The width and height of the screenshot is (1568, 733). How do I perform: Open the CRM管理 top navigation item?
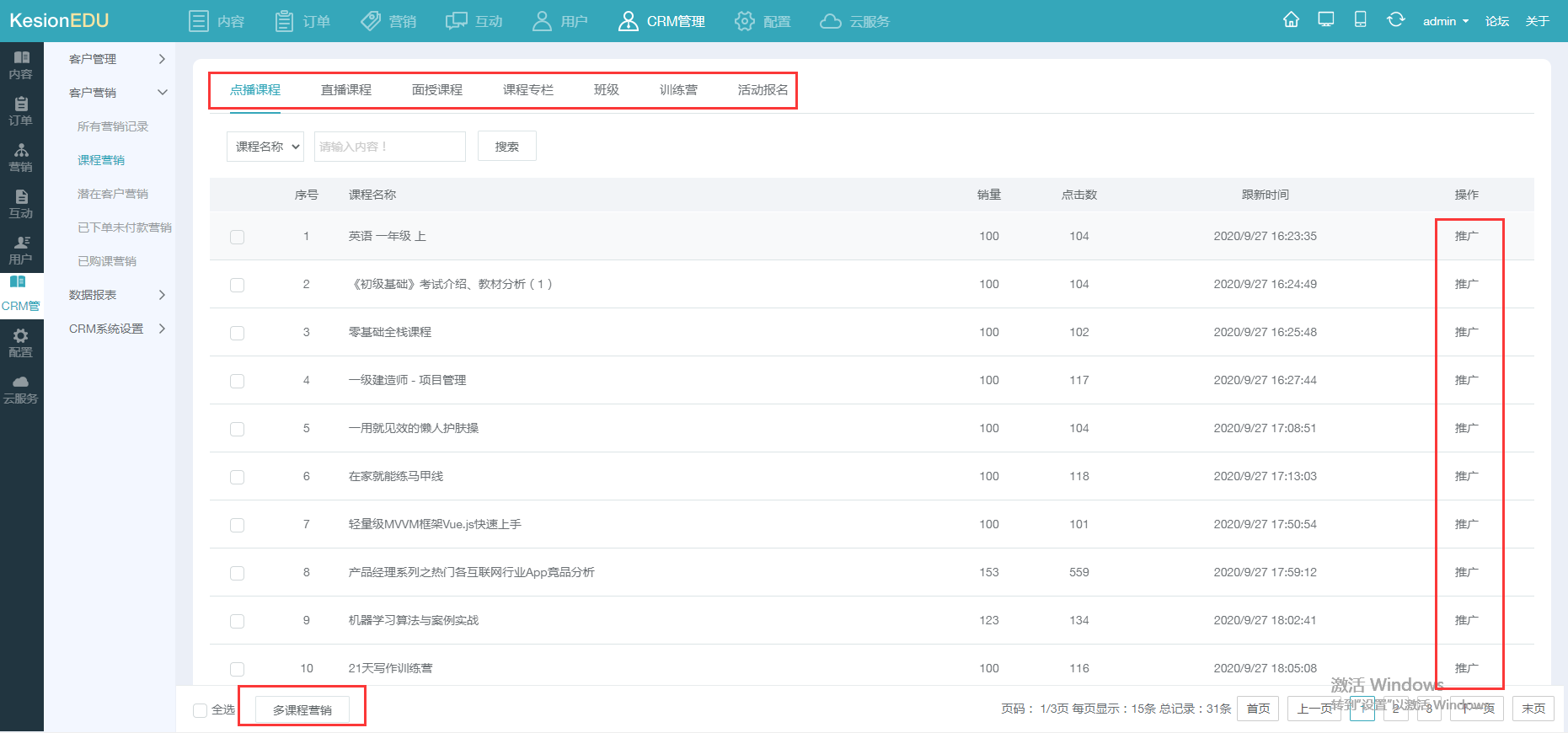[661, 21]
